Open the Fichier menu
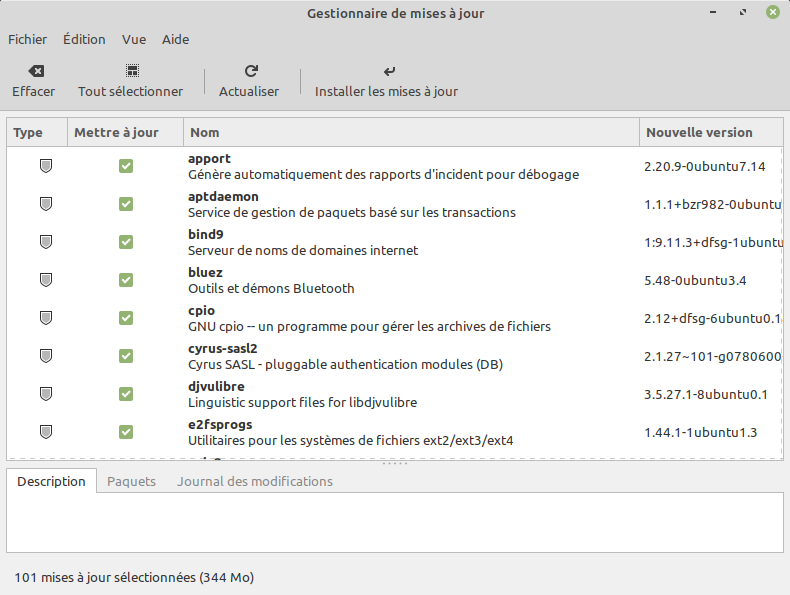 [27, 39]
